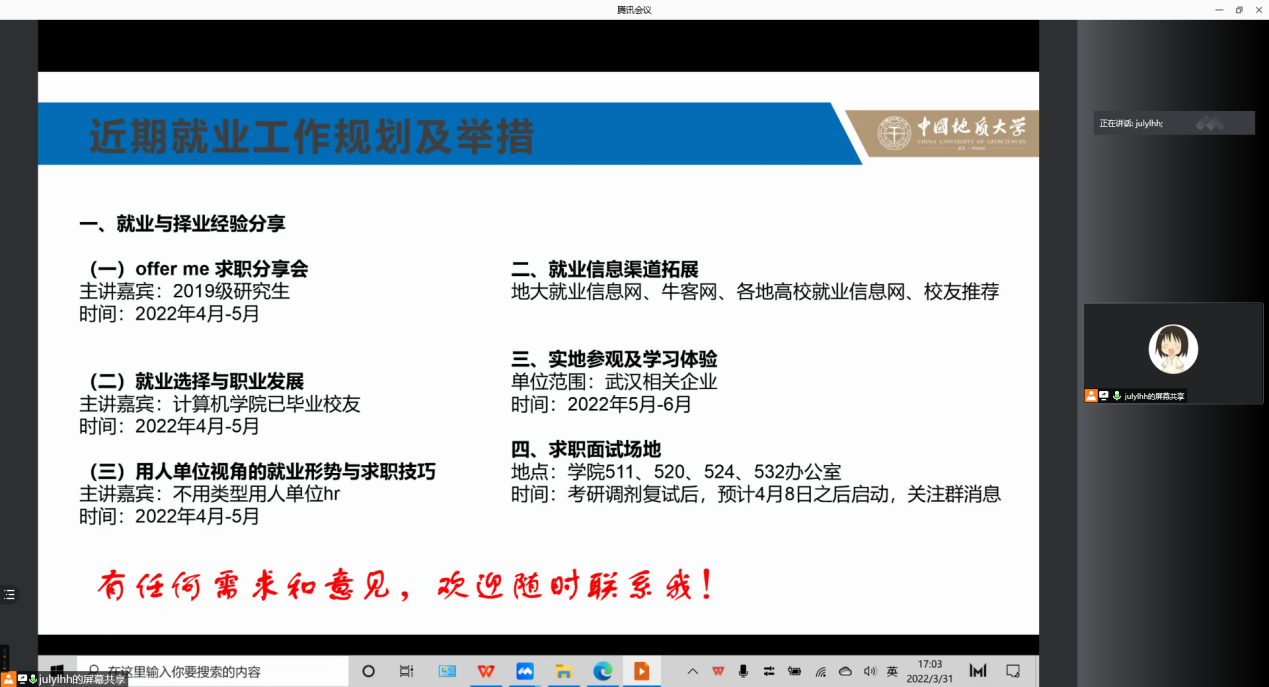Viewport: 1269px width, 687px height.
Task: Click the avatar thumbnail of julylhh
Action: [x=1173, y=349]
